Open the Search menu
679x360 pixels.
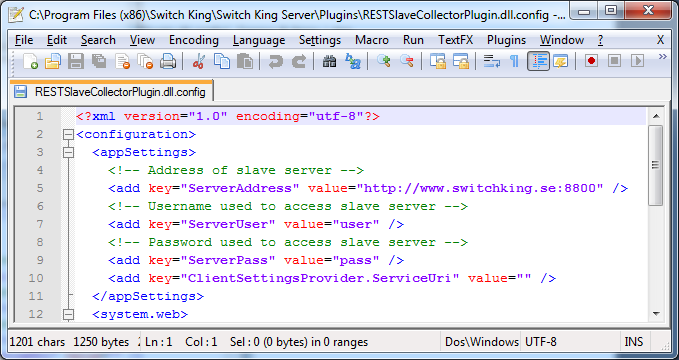click(x=98, y=40)
